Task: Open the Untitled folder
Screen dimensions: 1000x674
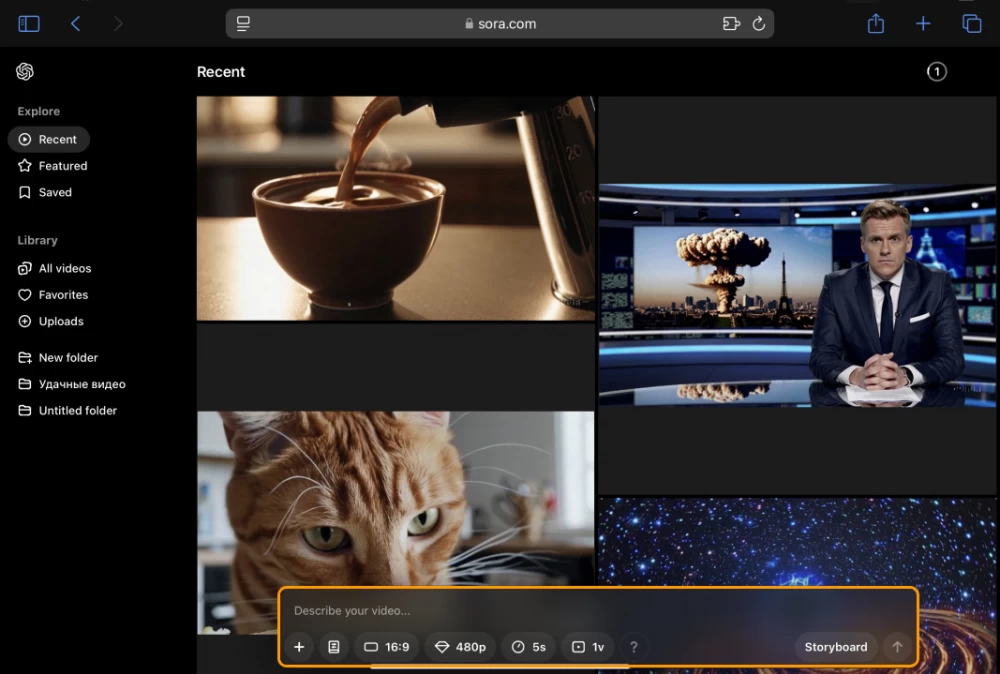Action: click(77, 410)
